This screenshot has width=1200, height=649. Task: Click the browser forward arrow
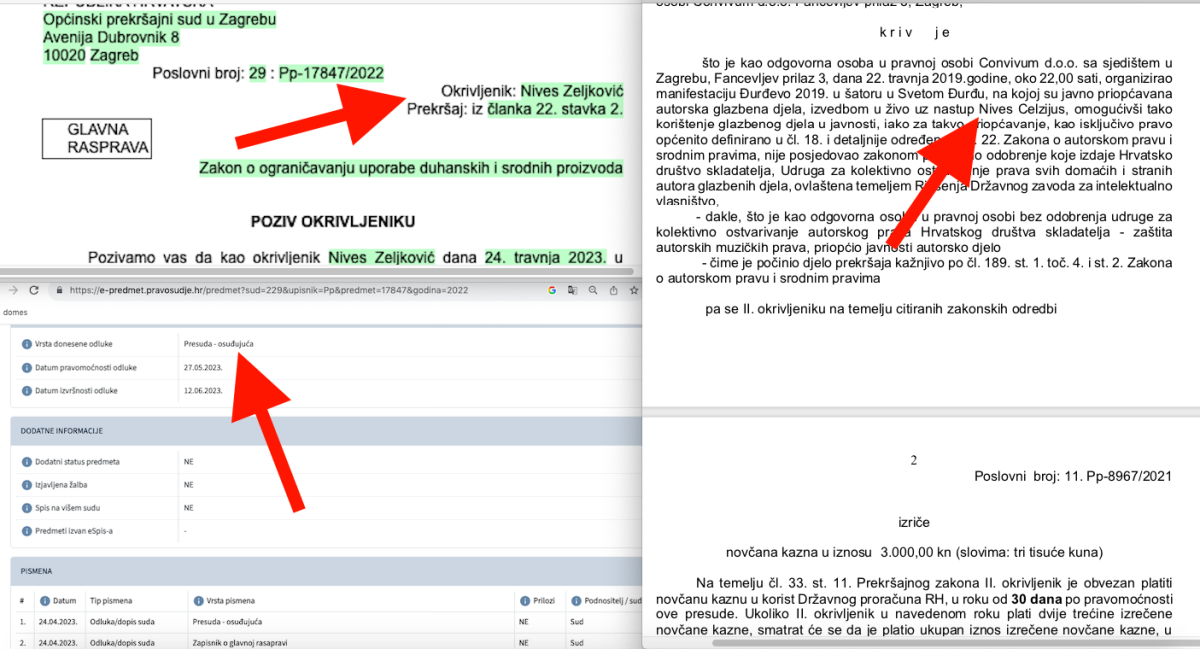pyautogui.click(x=12, y=290)
